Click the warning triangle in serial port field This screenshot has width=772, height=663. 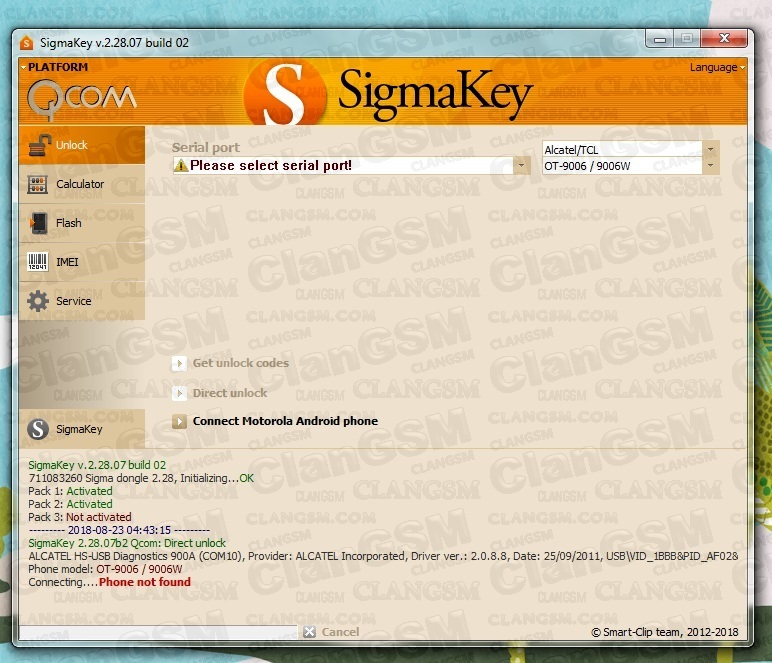click(181, 165)
